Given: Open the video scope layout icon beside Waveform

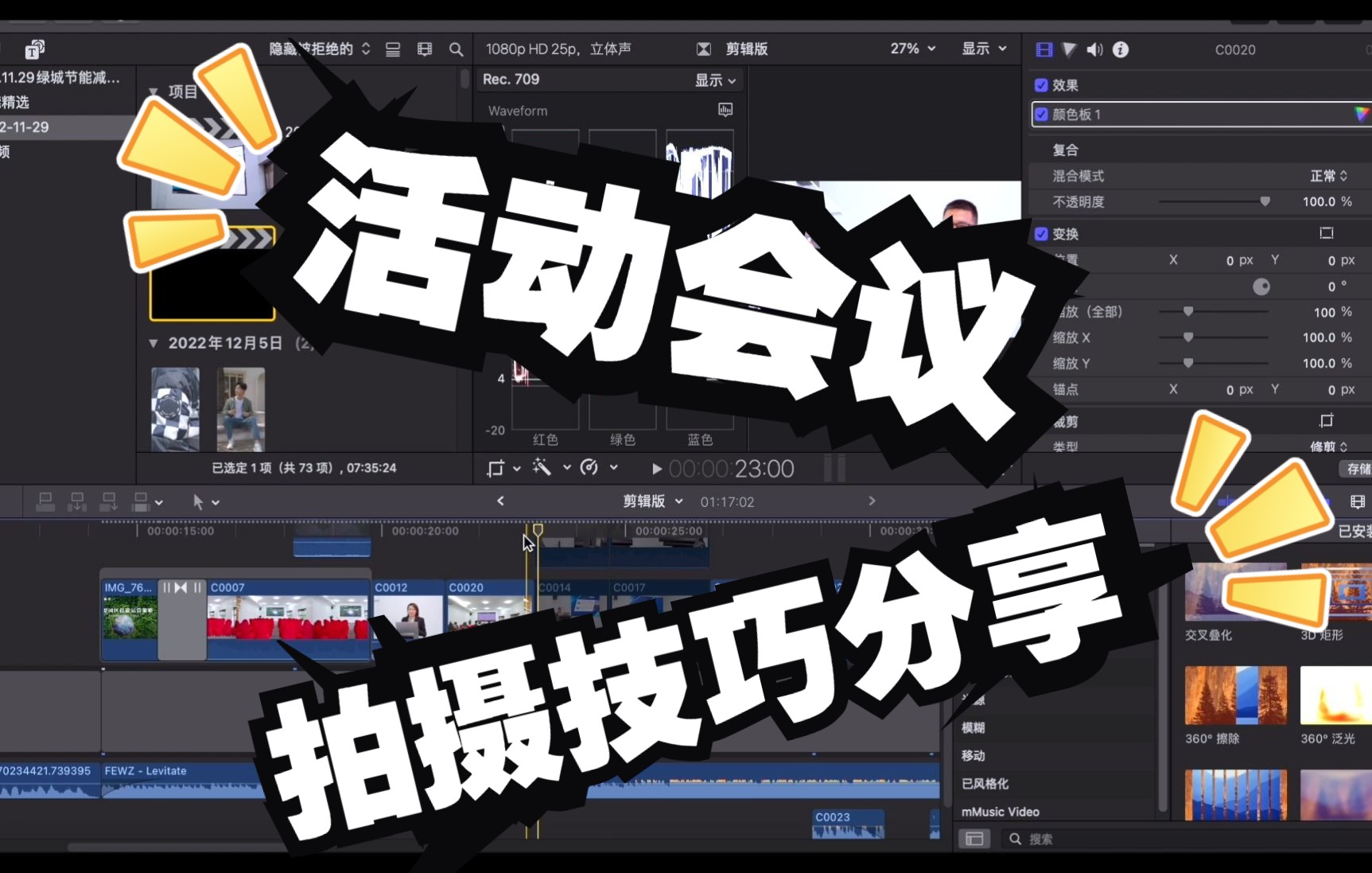Looking at the screenshot, I should pyautogui.click(x=725, y=110).
